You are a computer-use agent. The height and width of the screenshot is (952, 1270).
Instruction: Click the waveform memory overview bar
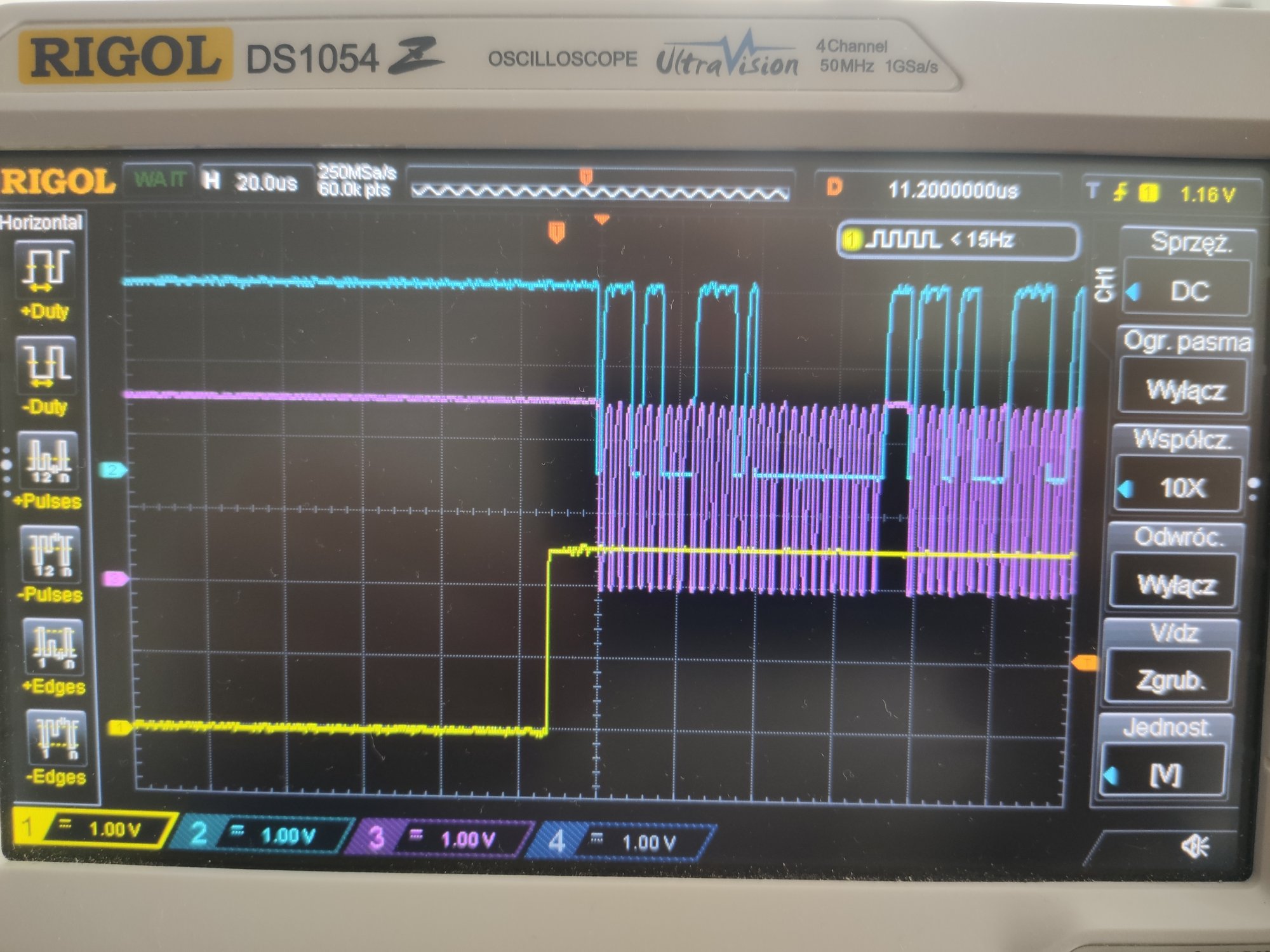[x=600, y=190]
